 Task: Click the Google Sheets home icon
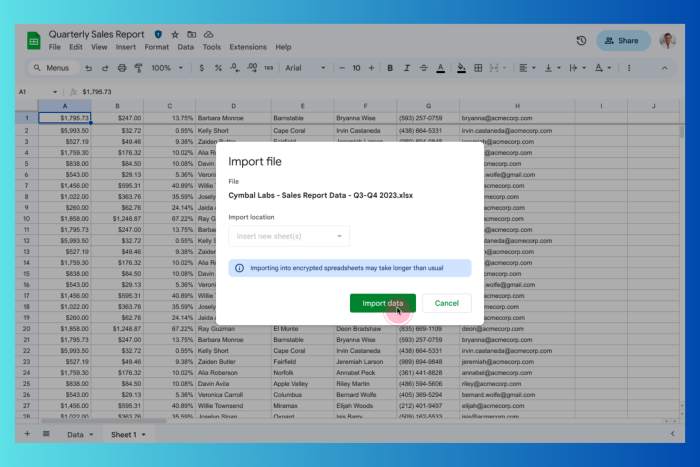33,41
